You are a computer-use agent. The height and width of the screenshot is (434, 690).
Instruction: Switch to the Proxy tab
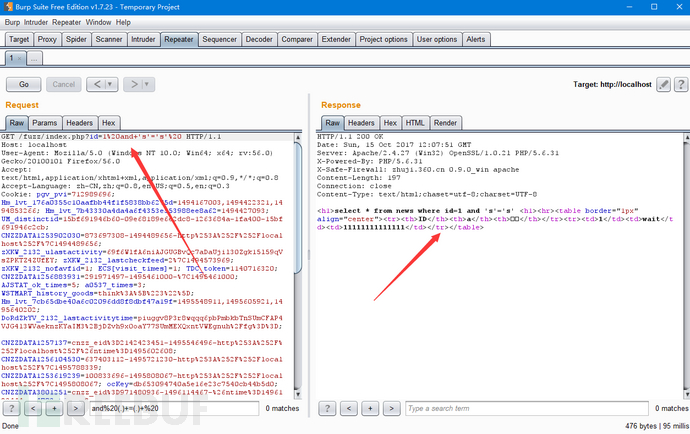47,39
